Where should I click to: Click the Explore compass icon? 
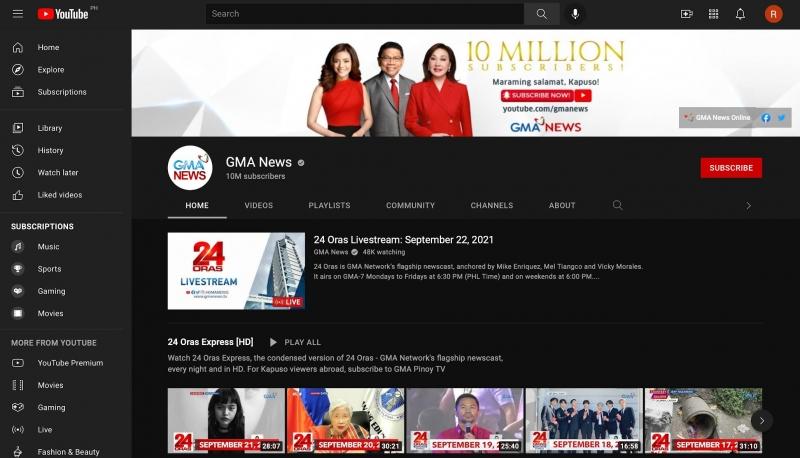pyautogui.click(x=18, y=69)
